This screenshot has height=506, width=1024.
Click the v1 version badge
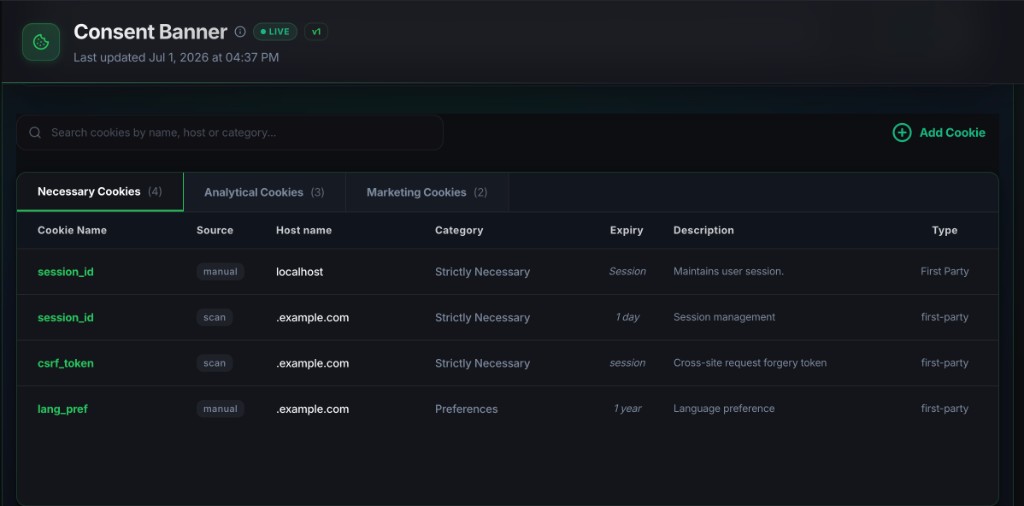click(x=316, y=32)
